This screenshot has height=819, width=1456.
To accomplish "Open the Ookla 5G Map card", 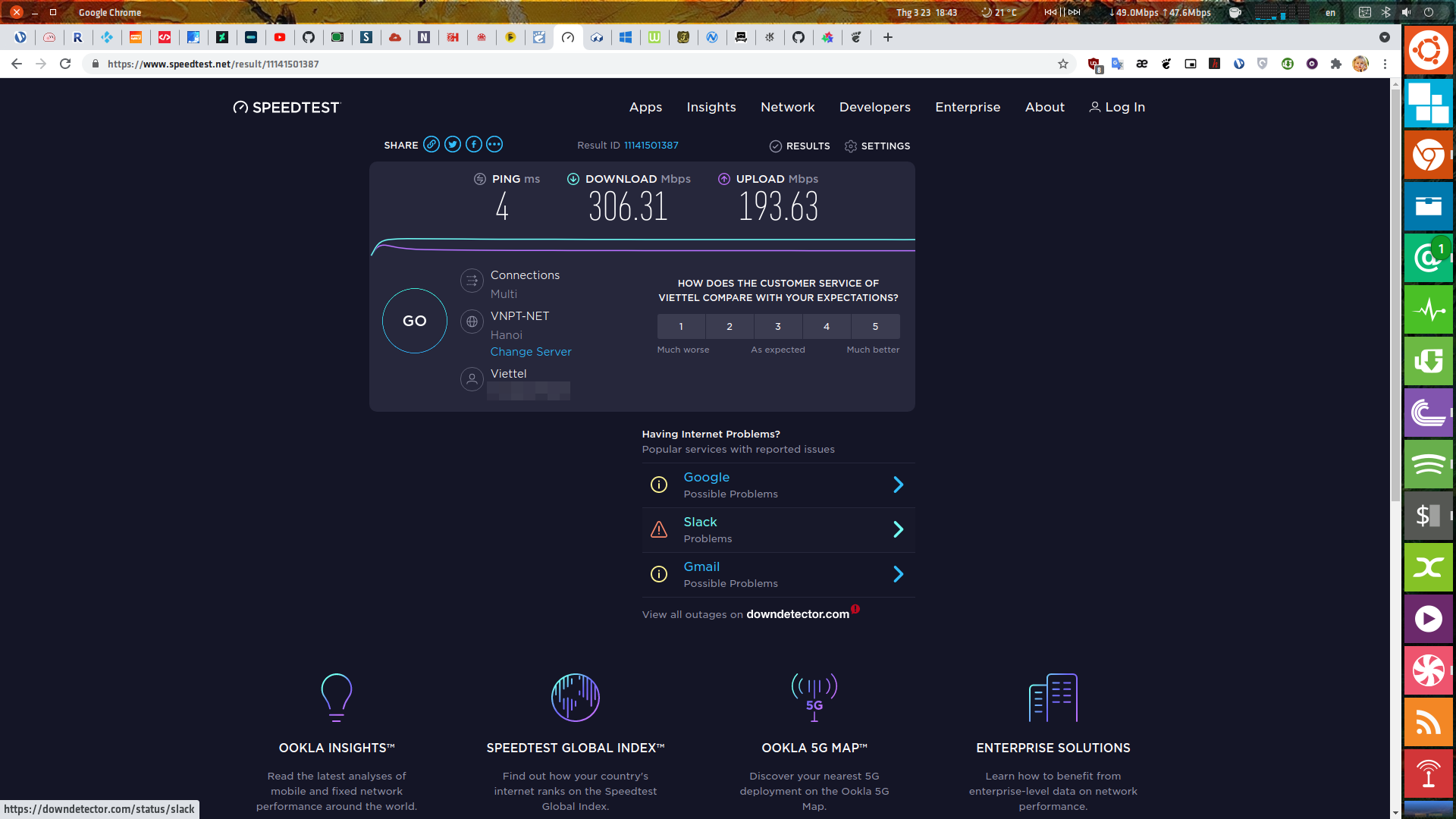I will click(814, 742).
